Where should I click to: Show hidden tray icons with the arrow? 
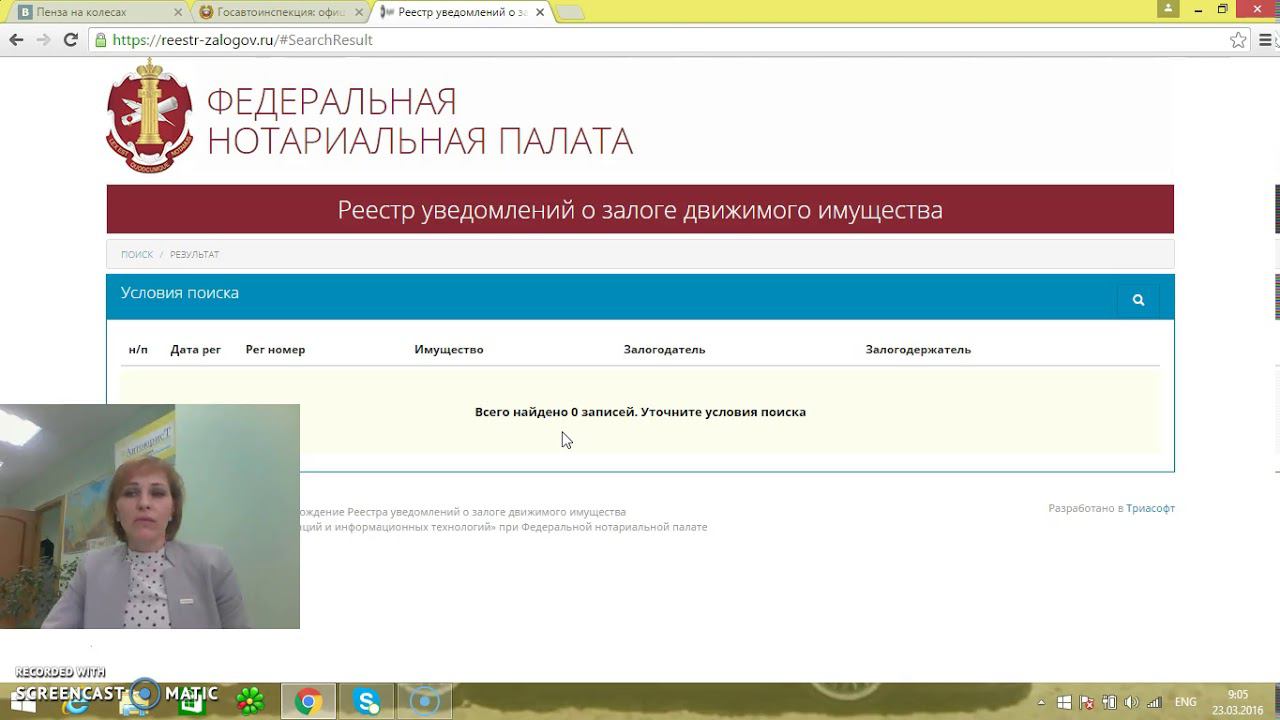(x=1041, y=702)
